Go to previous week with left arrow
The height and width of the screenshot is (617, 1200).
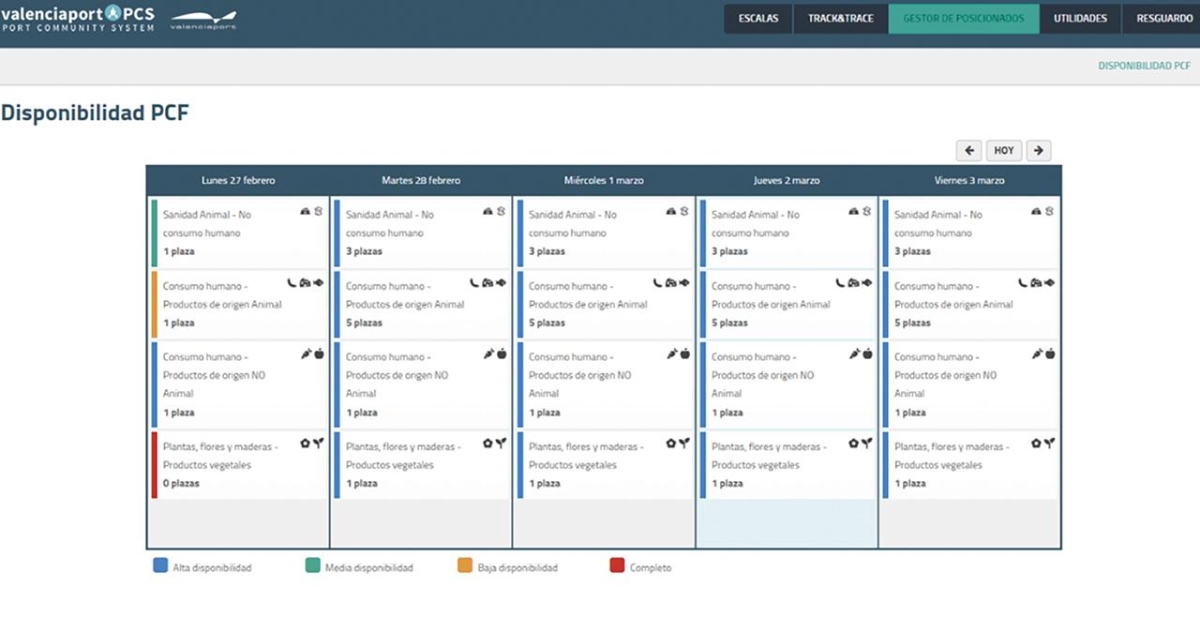click(x=968, y=150)
